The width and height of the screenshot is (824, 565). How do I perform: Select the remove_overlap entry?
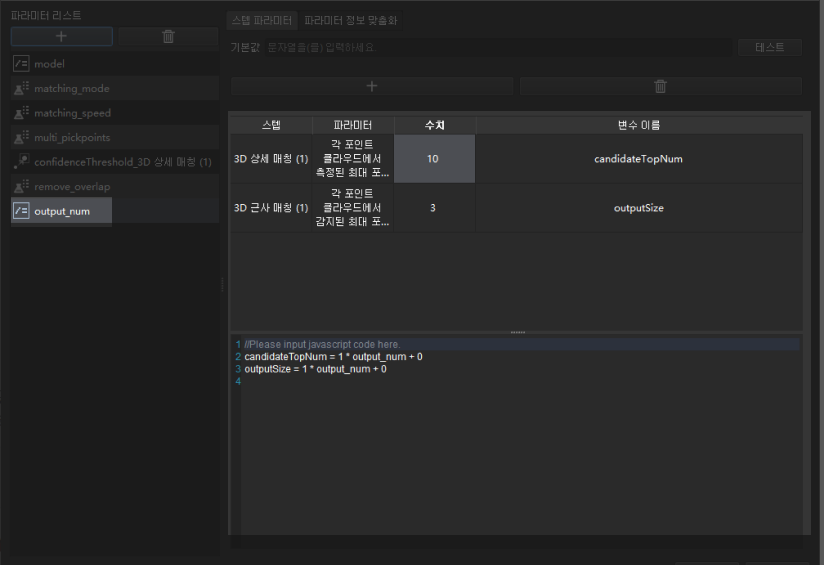[115, 186]
